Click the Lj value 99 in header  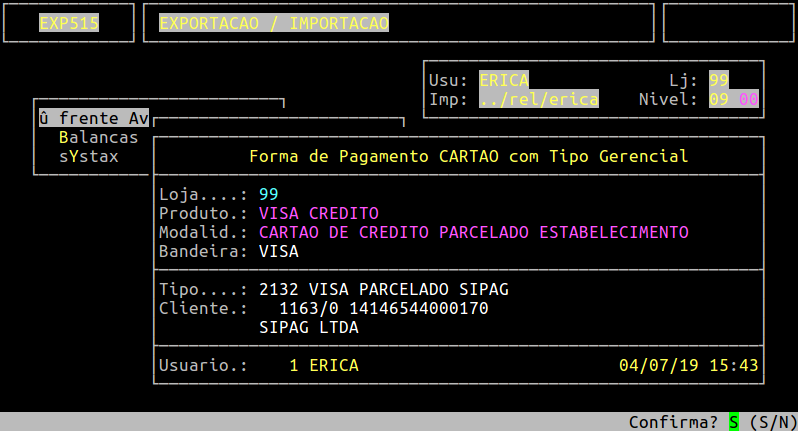[718, 80]
